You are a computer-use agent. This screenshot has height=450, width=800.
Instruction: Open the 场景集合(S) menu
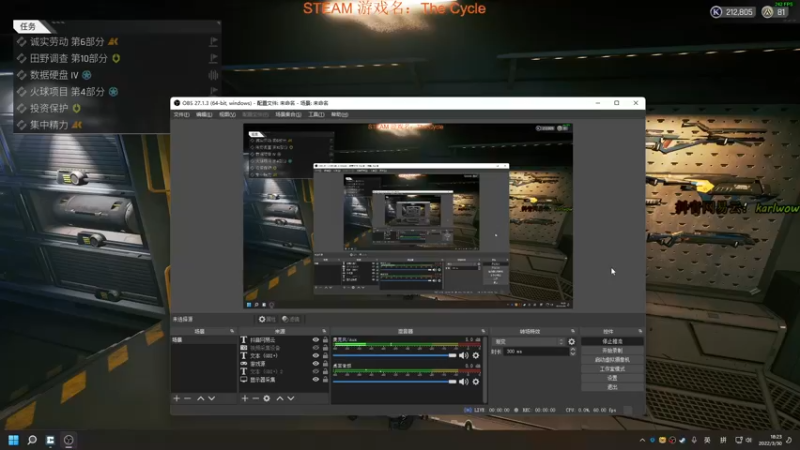288,115
